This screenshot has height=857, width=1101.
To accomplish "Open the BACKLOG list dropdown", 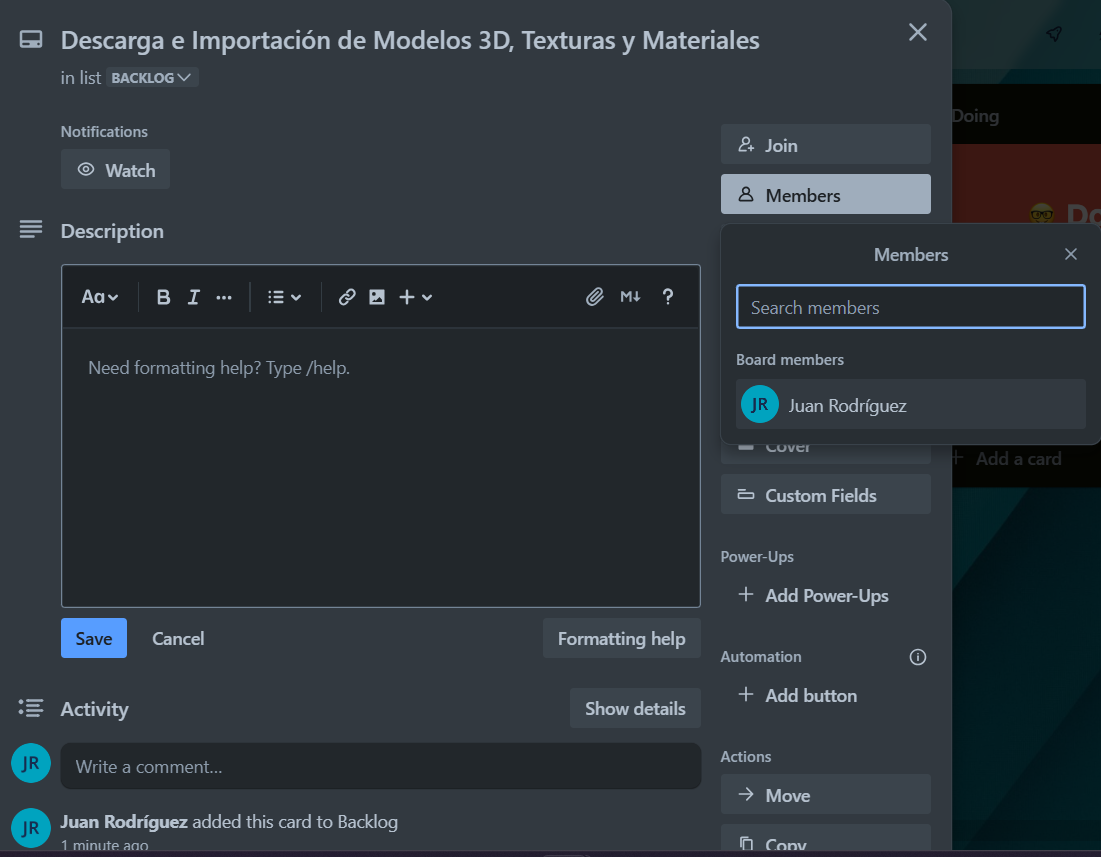I will pos(151,77).
